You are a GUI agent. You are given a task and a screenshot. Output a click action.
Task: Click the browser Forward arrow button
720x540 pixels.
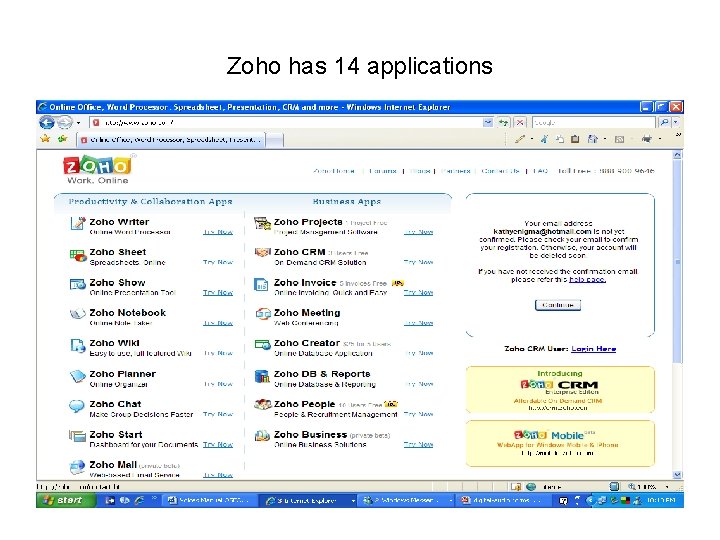65,123
